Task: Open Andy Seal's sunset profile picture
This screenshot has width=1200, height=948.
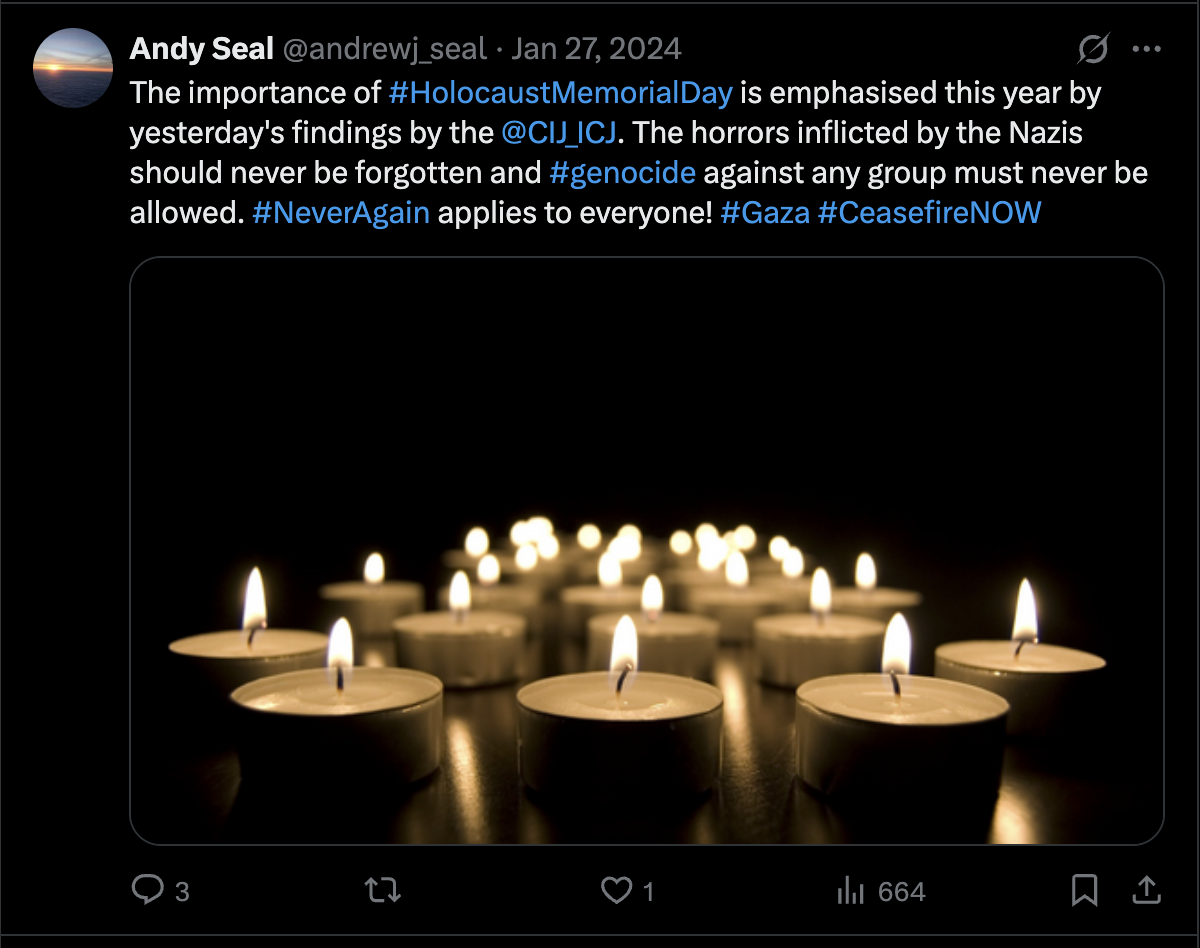Action: pos(73,68)
